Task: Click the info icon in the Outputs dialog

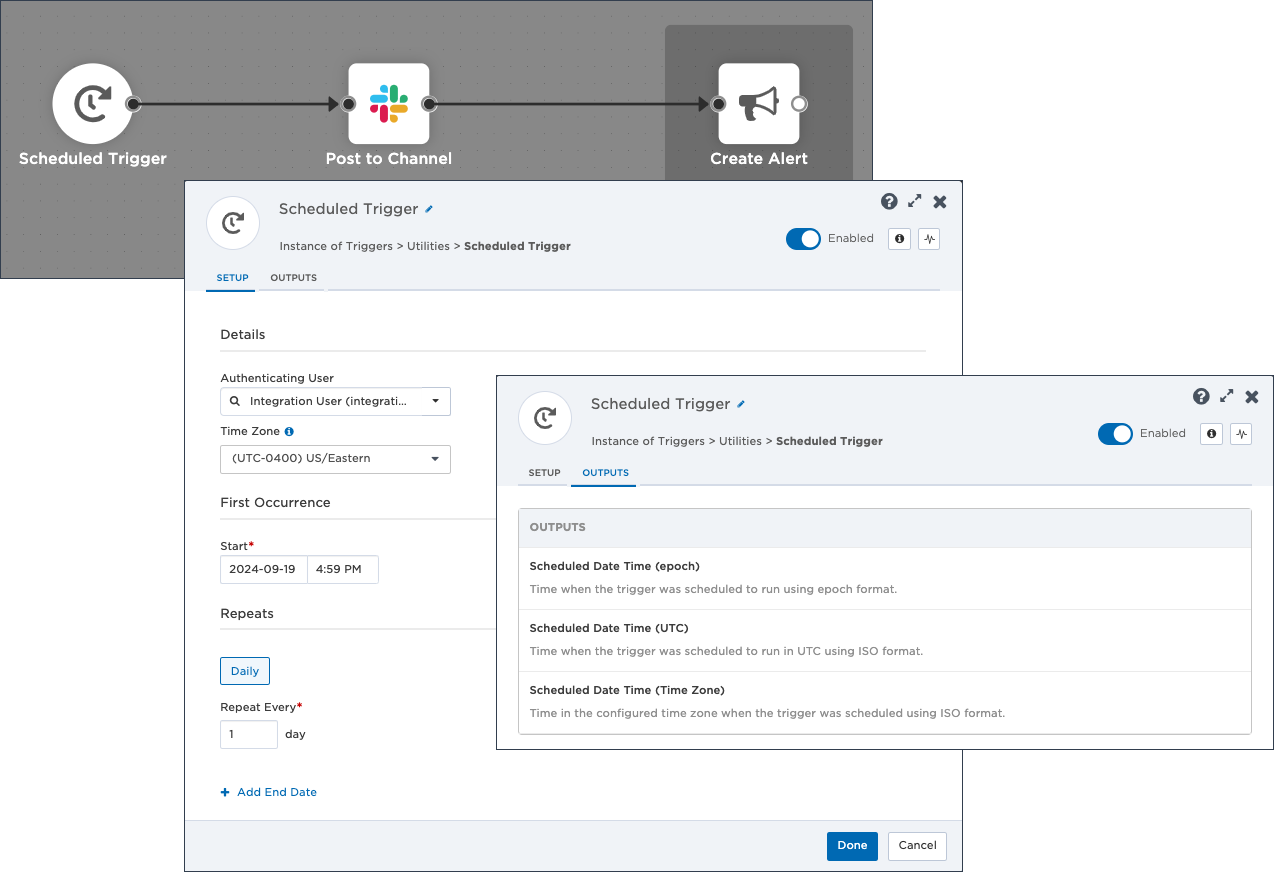Action: [1211, 434]
